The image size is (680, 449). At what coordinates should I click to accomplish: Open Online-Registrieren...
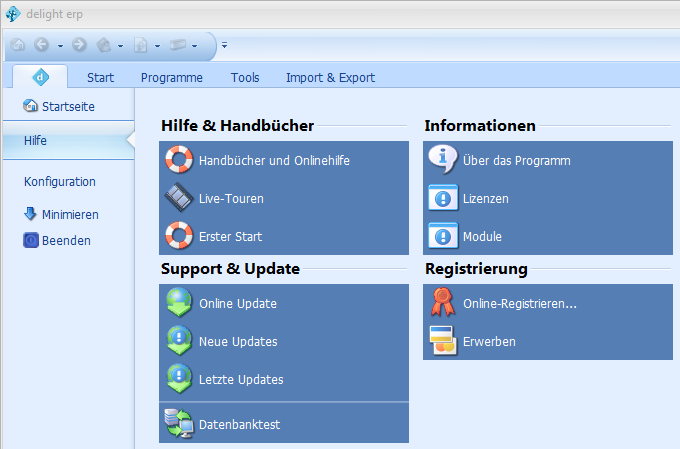548,303
